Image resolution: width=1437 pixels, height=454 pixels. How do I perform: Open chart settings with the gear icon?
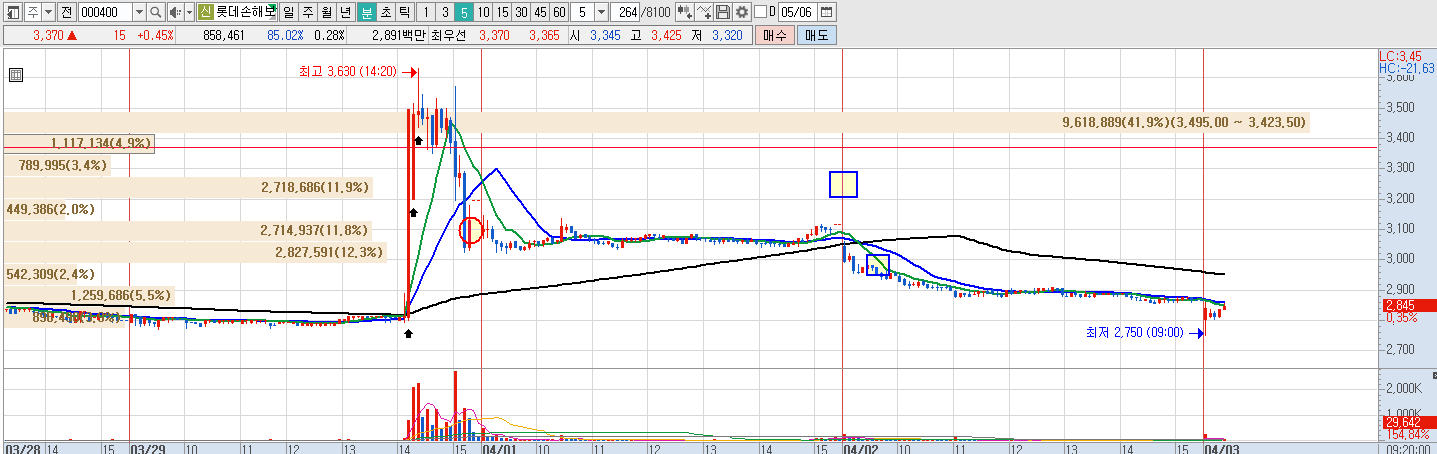point(741,12)
